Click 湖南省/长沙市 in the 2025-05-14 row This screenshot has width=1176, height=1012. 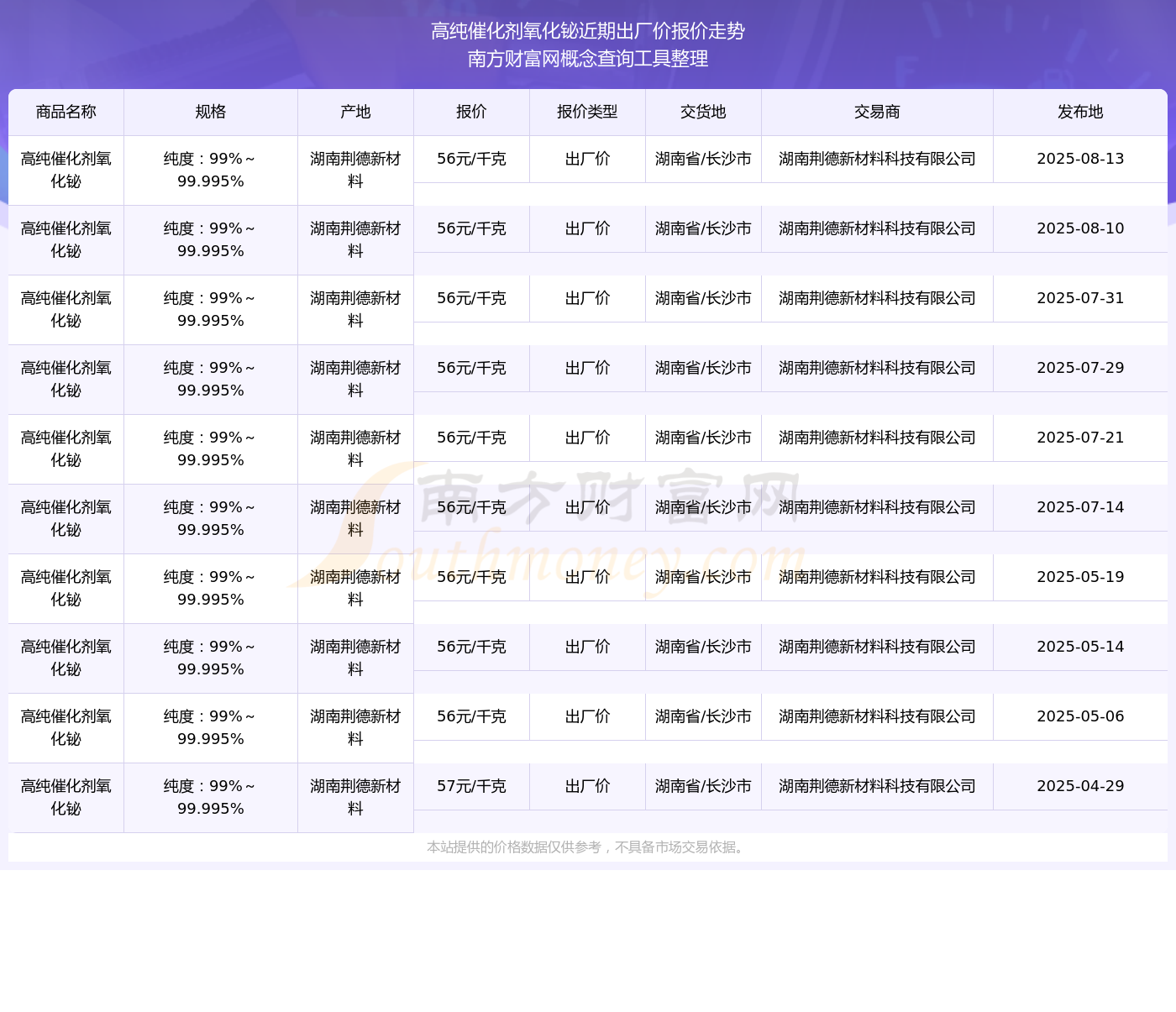pyautogui.click(x=703, y=648)
